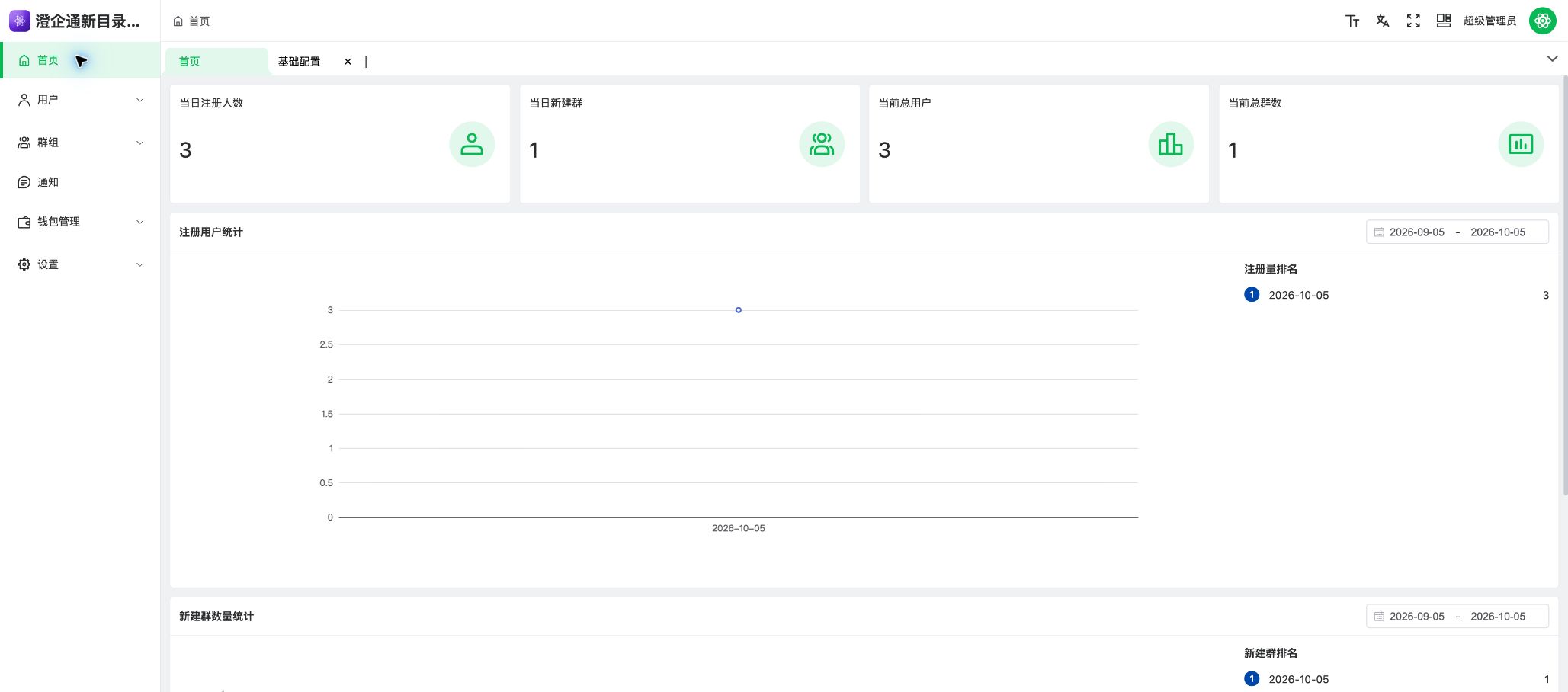Open the tabs dropdown arrow at right

coord(1552,59)
